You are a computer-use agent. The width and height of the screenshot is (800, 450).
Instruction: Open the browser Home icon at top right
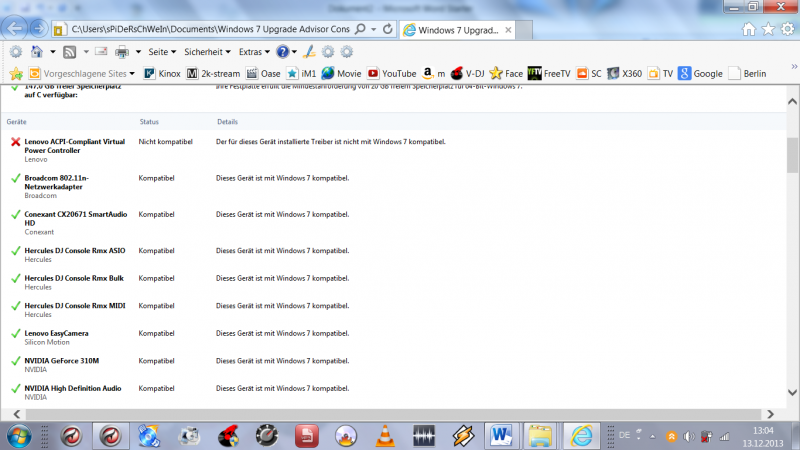748,29
